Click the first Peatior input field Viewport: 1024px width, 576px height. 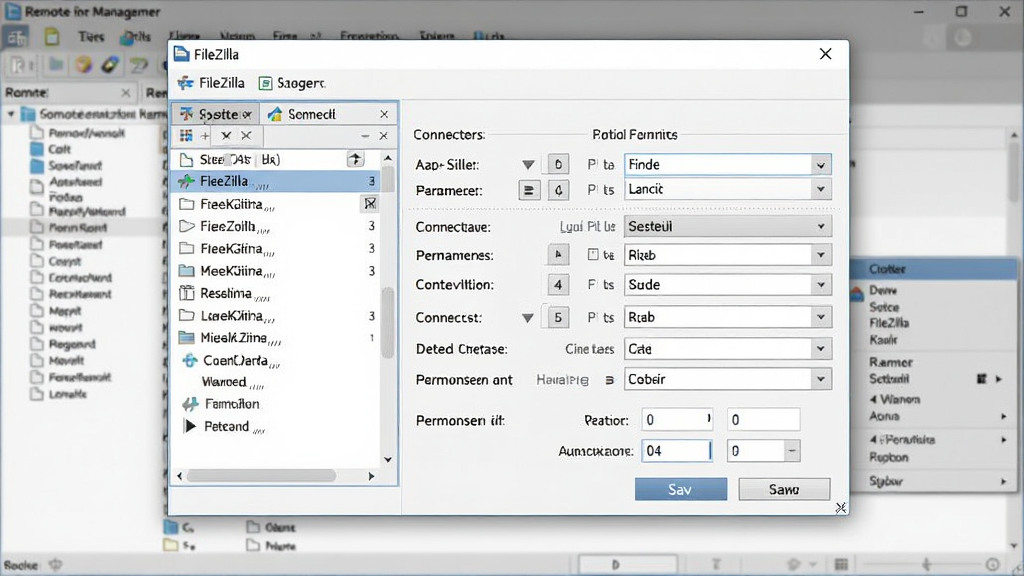click(677, 420)
